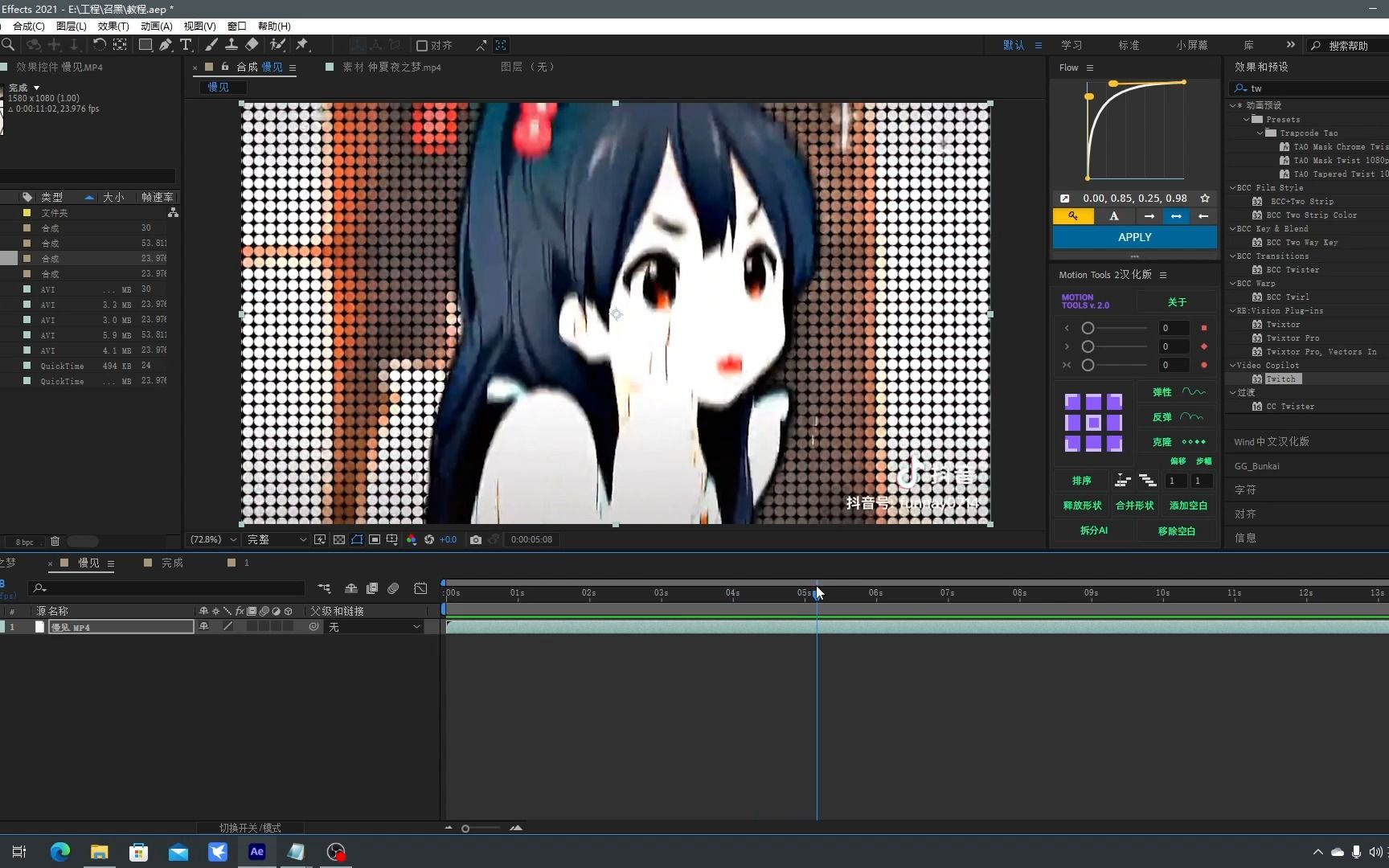Viewport: 1389px width, 868px height.
Task: Click the blue APPLY button in Flow
Action: (1134, 237)
